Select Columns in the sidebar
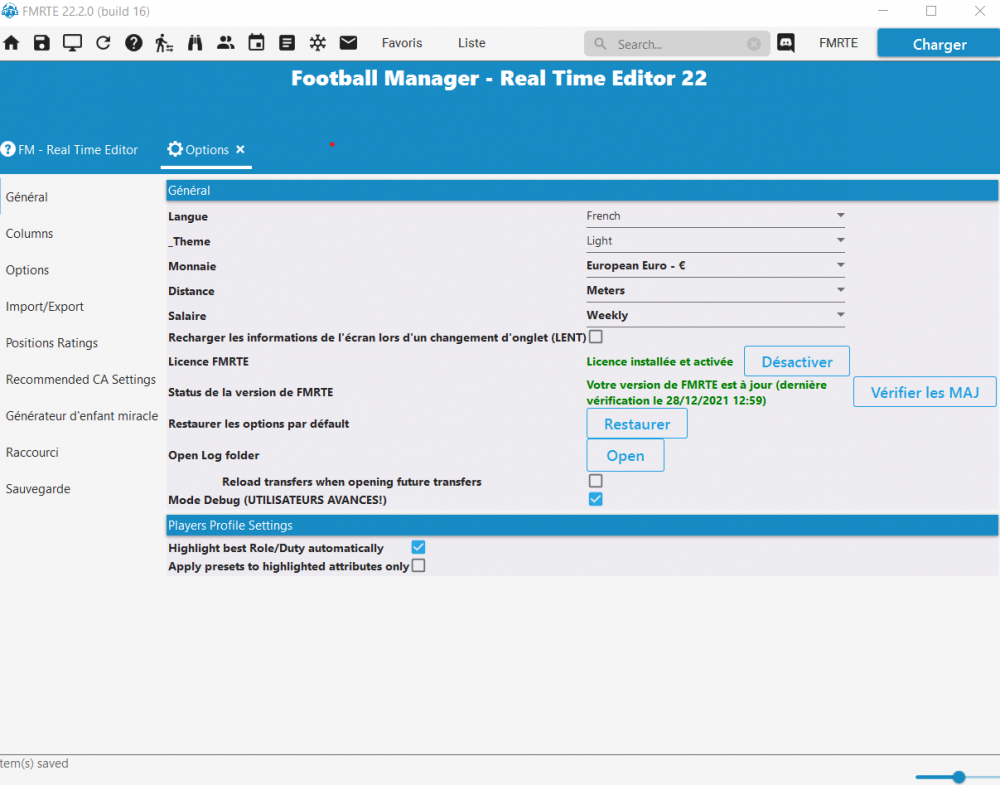 (29, 233)
